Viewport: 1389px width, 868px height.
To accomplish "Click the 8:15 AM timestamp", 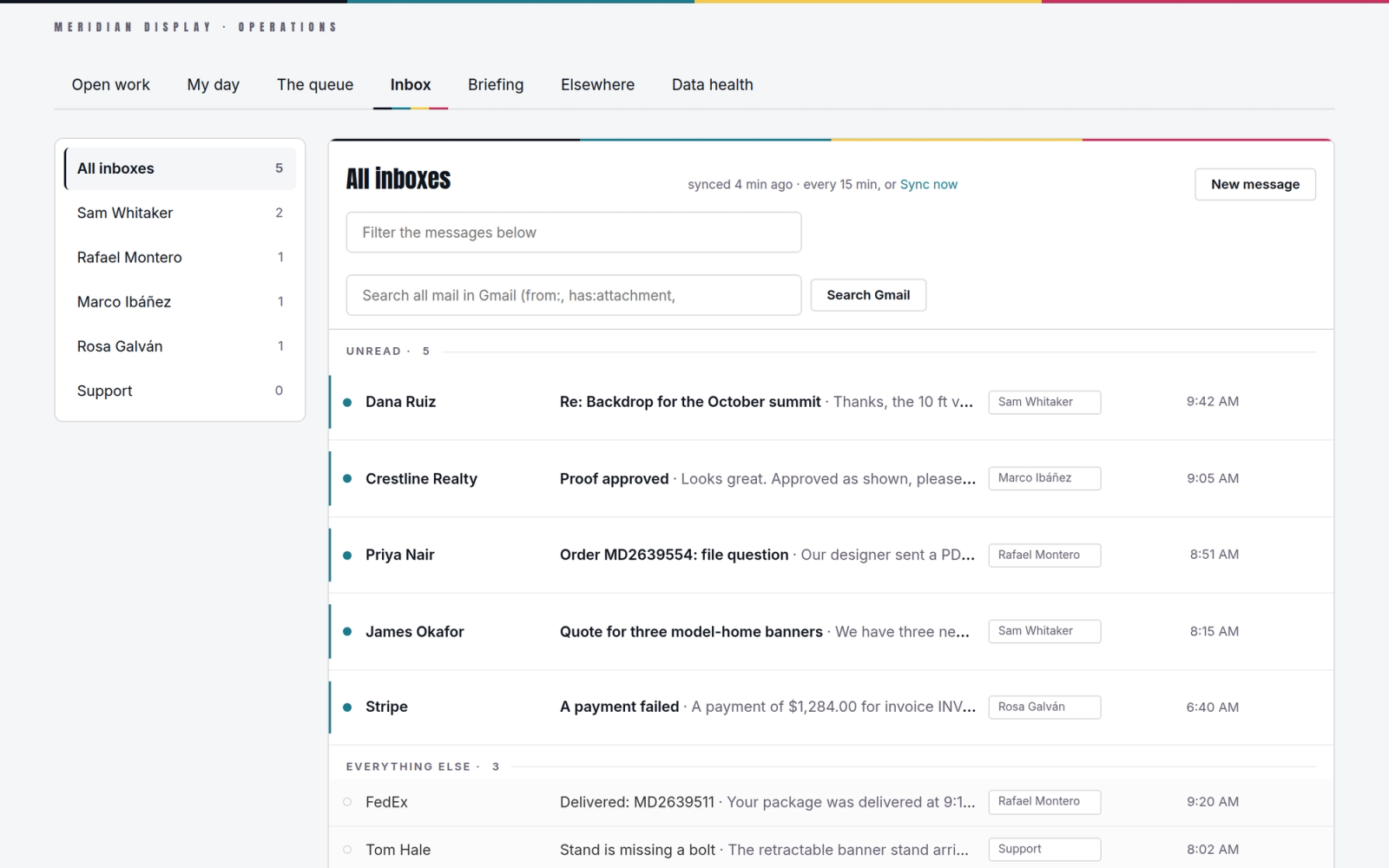I will point(1214,631).
